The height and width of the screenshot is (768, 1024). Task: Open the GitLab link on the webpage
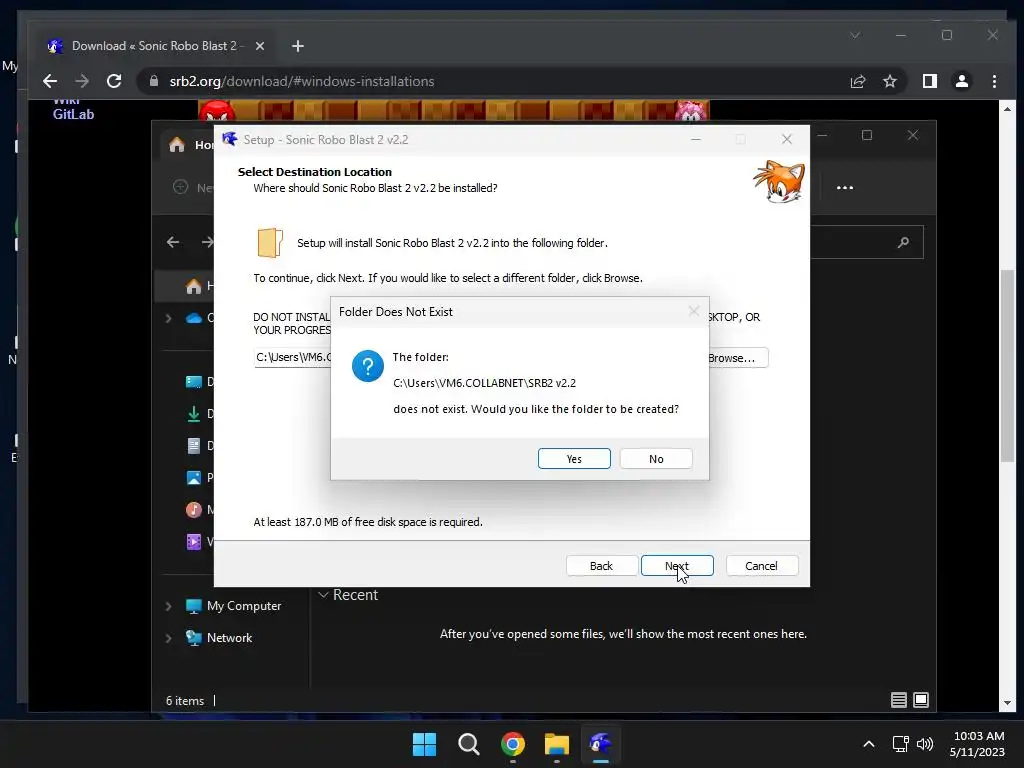pyautogui.click(x=73, y=114)
